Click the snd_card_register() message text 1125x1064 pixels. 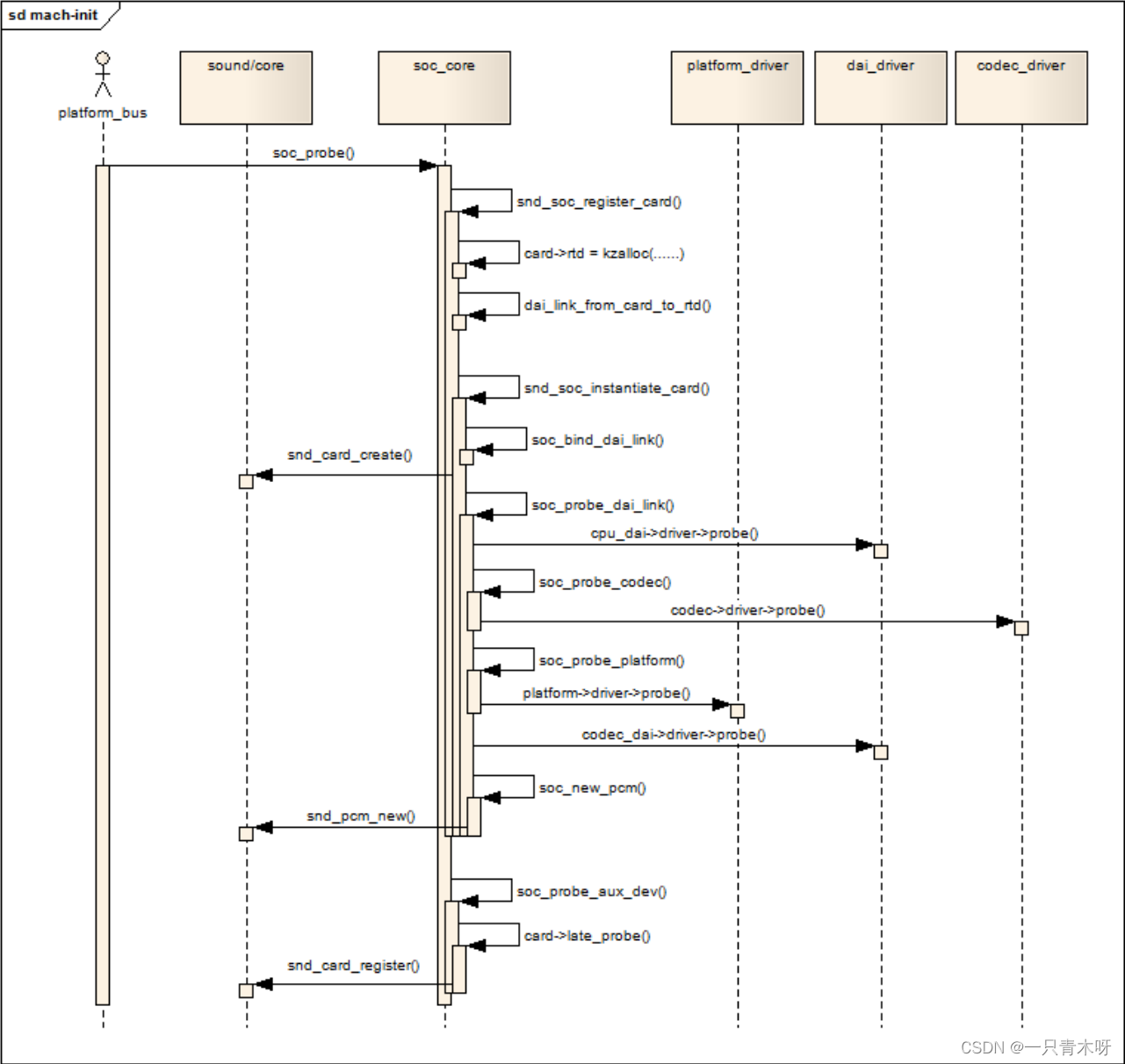355,965
